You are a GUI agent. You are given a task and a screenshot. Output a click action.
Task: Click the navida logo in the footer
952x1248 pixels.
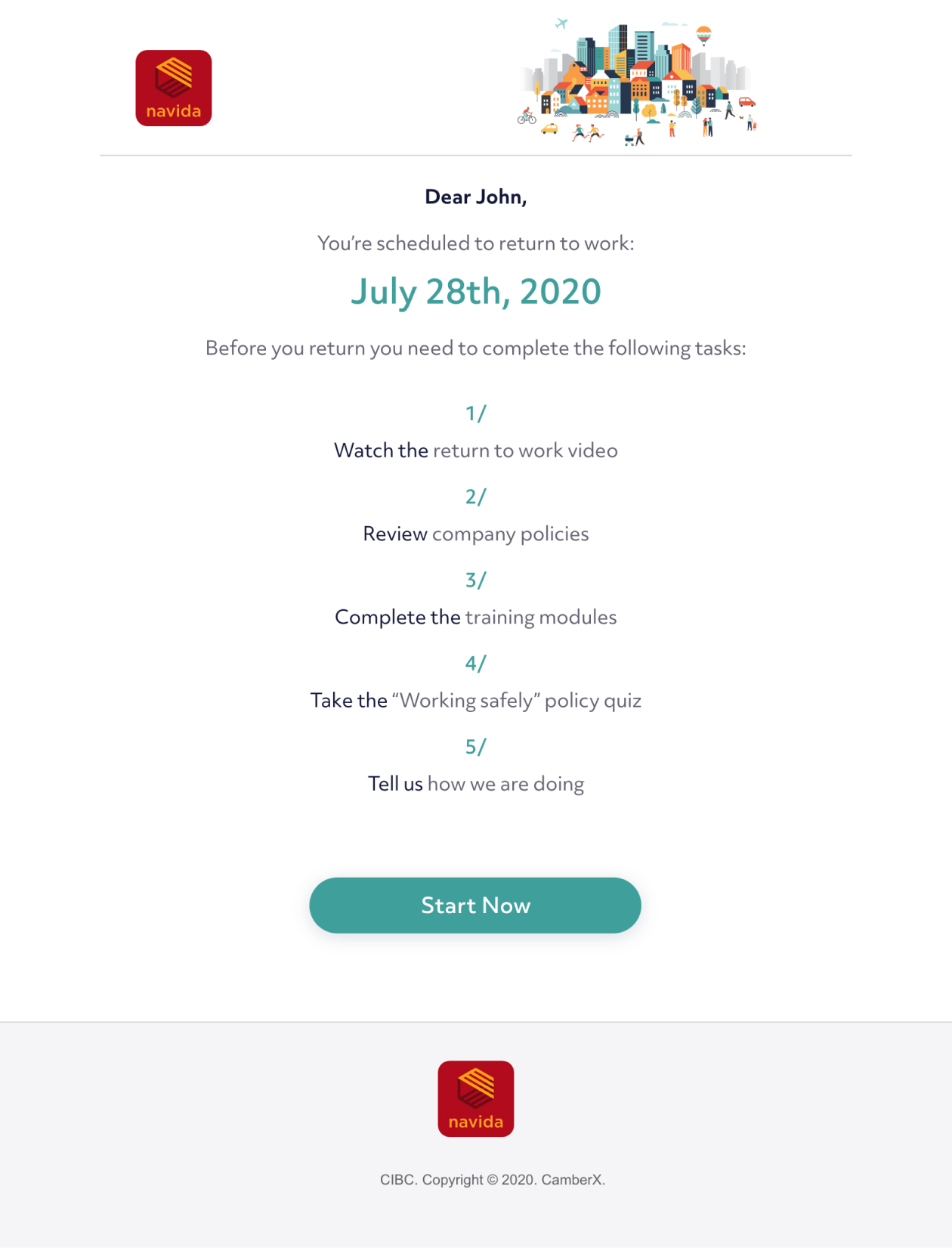(x=475, y=1098)
